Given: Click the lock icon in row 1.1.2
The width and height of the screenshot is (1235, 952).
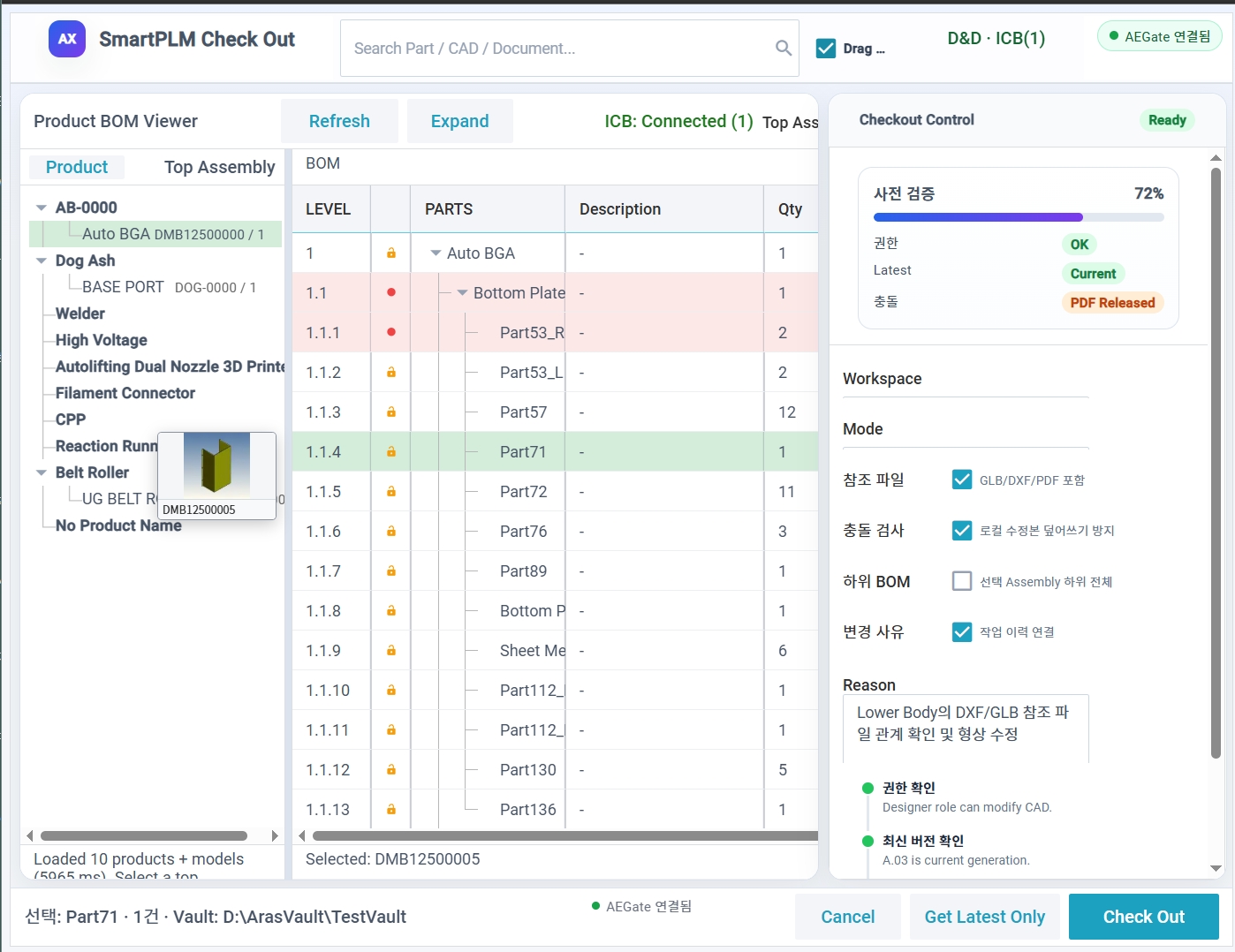Looking at the screenshot, I should pos(391,373).
